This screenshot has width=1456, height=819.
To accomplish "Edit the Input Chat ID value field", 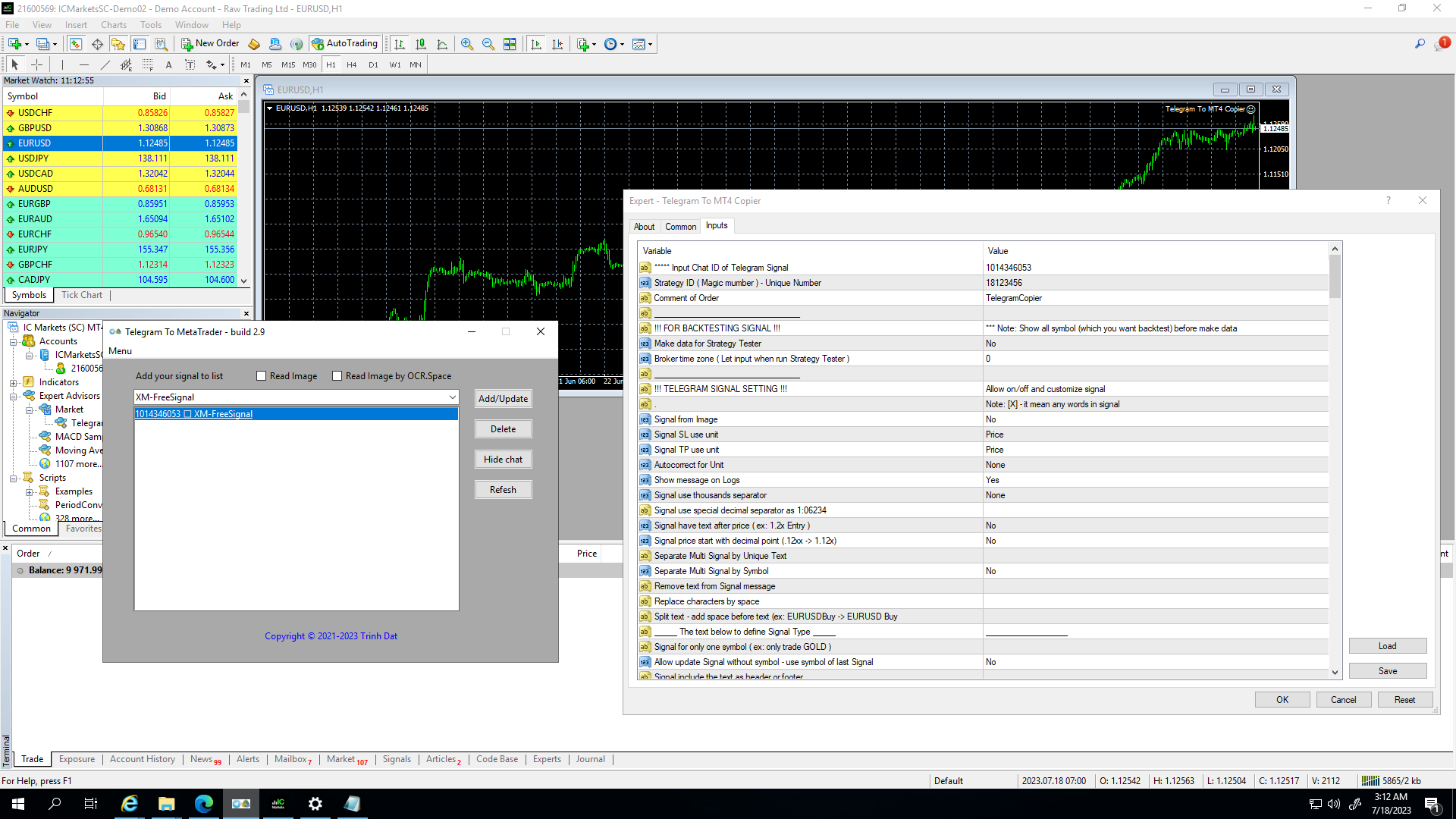I will (x=1156, y=268).
